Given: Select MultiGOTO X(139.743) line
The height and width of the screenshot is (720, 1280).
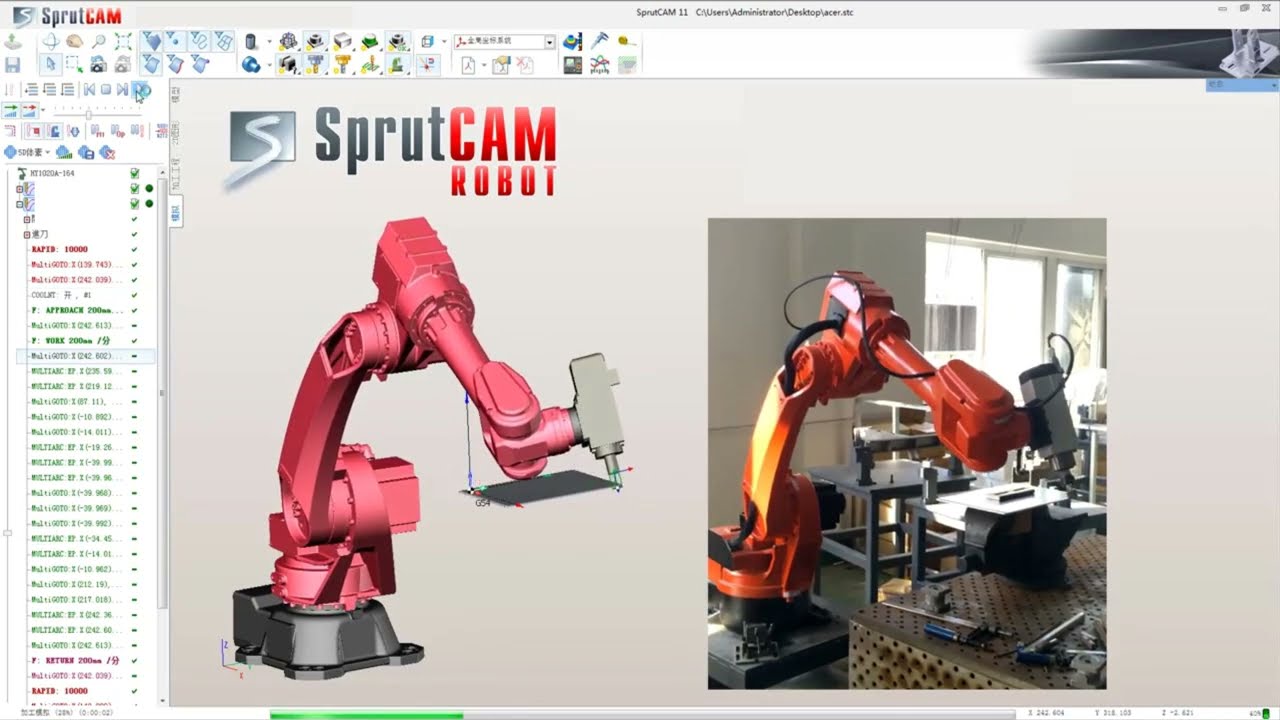Looking at the screenshot, I should pos(77,265).
